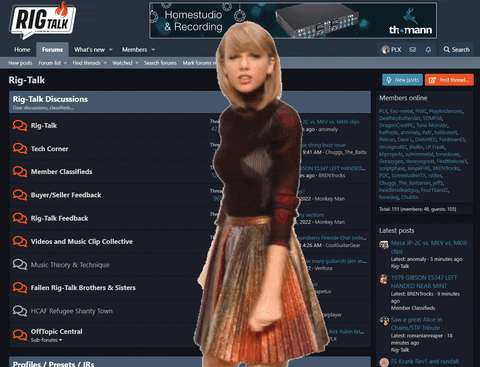
Task: Open the Watched sub-navigation item
Action: [x=122, y=63]
